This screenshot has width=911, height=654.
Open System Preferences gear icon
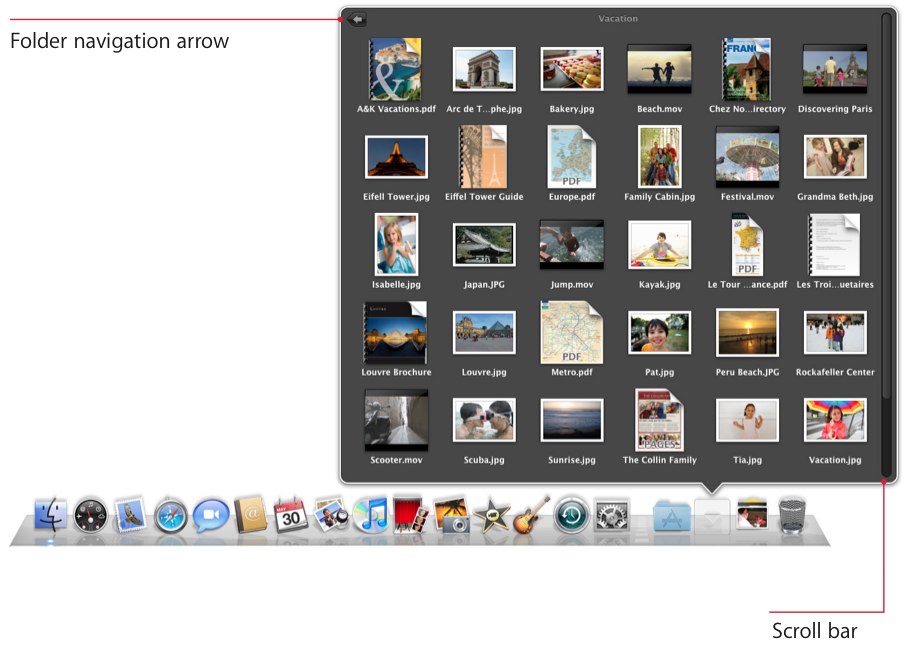pos(611,516)
